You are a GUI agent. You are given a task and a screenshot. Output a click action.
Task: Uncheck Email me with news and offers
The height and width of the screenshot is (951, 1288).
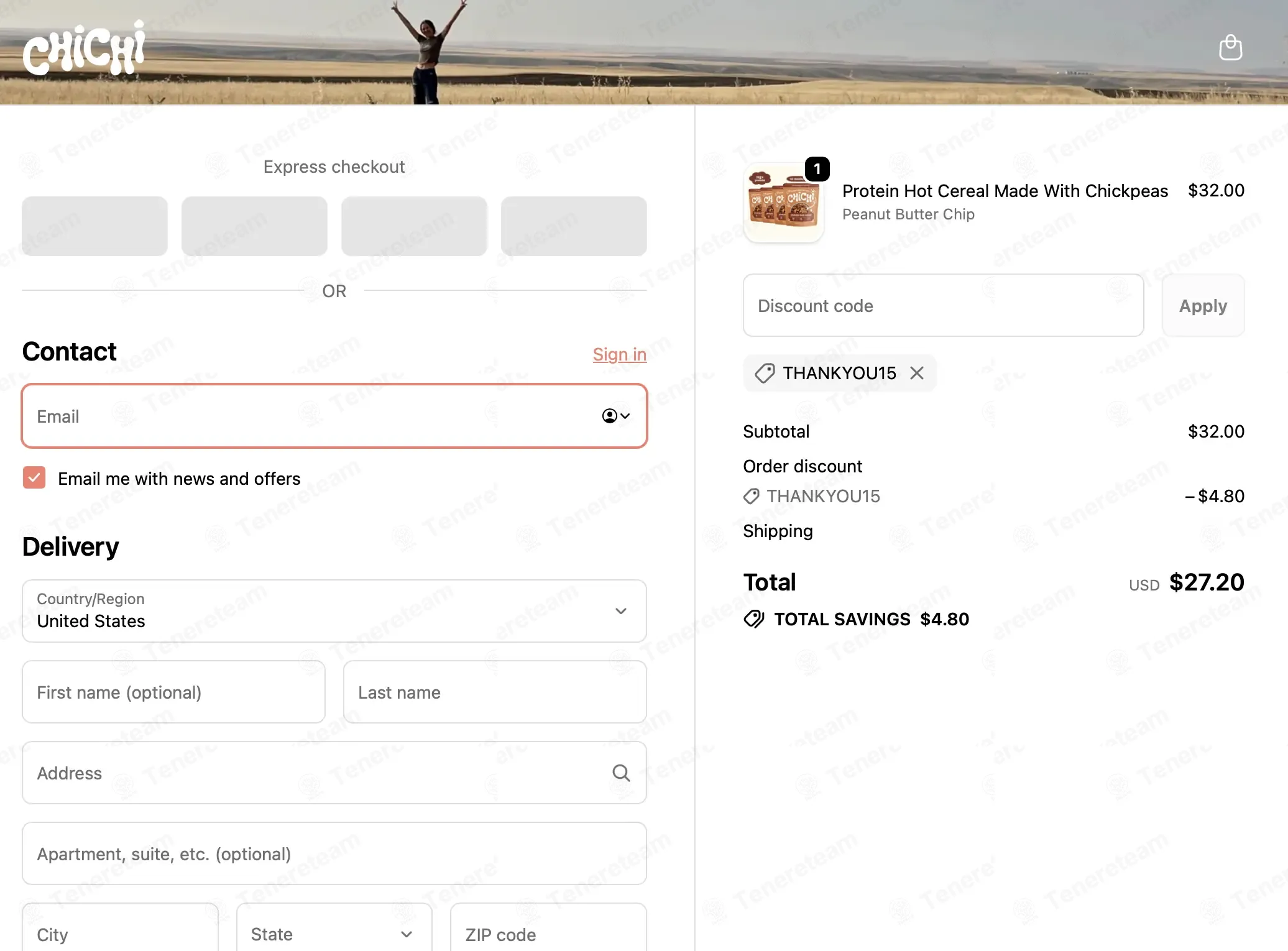point(34,478)
